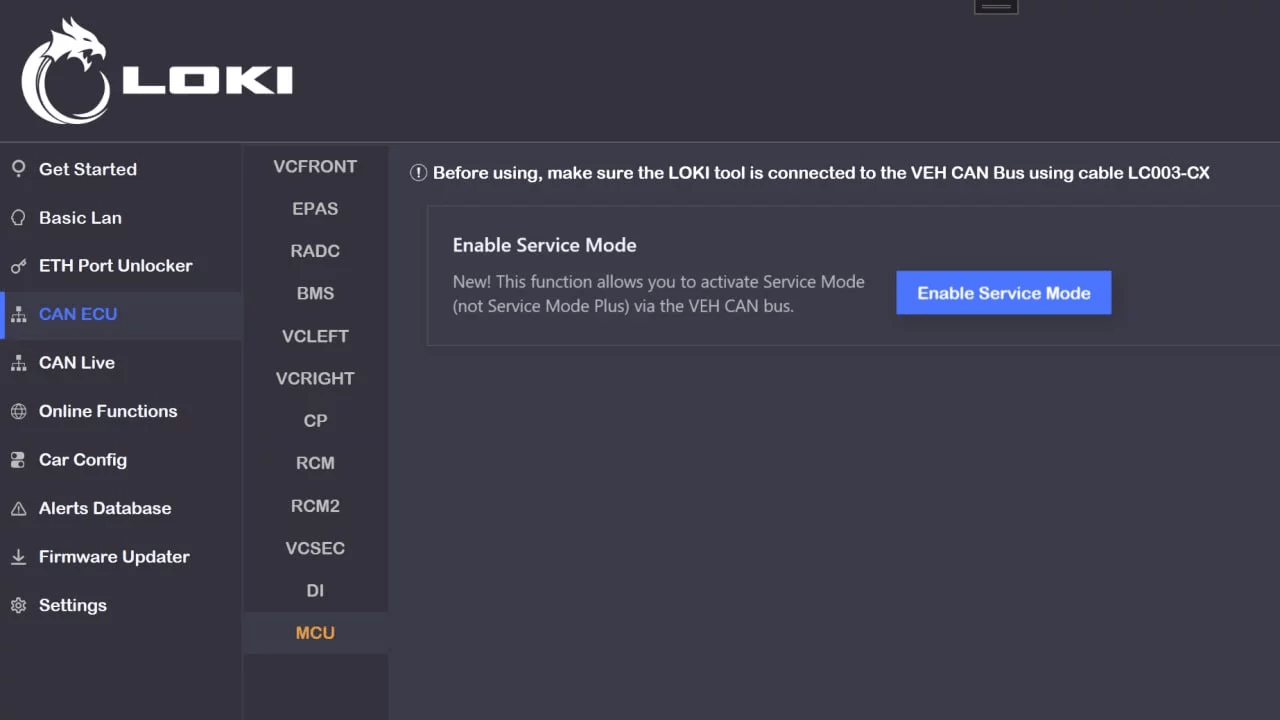Click the drag handle at top
Screen dimensions: 1280x720
996,6
